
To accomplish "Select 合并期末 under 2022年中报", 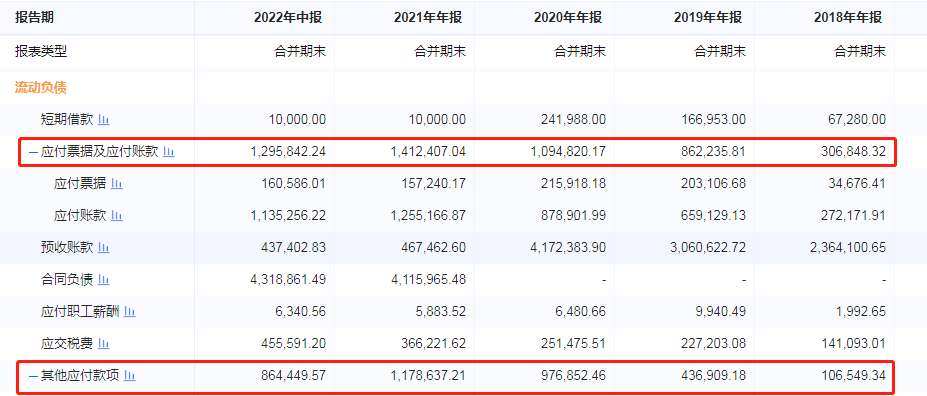I will pos(300,51).
